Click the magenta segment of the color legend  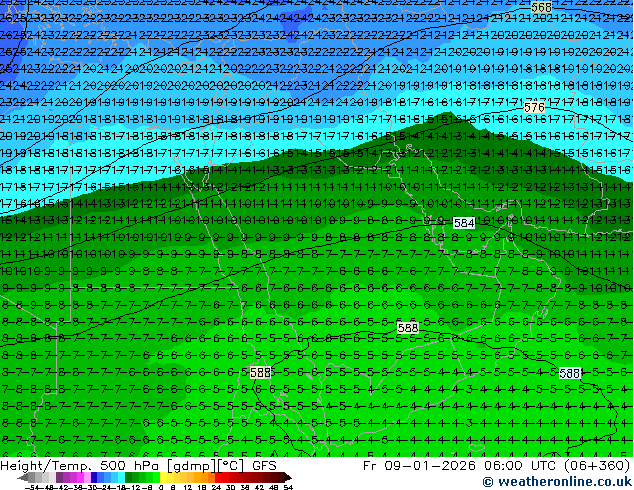(80, 477)
